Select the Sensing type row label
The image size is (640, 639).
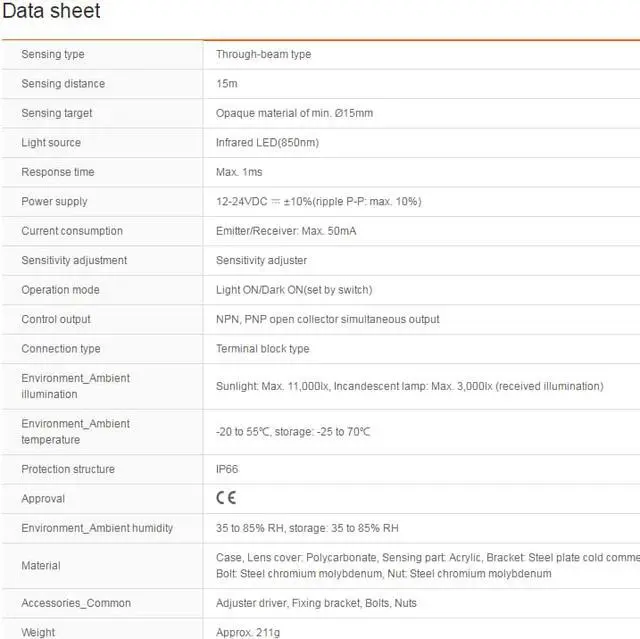[53, 54]
